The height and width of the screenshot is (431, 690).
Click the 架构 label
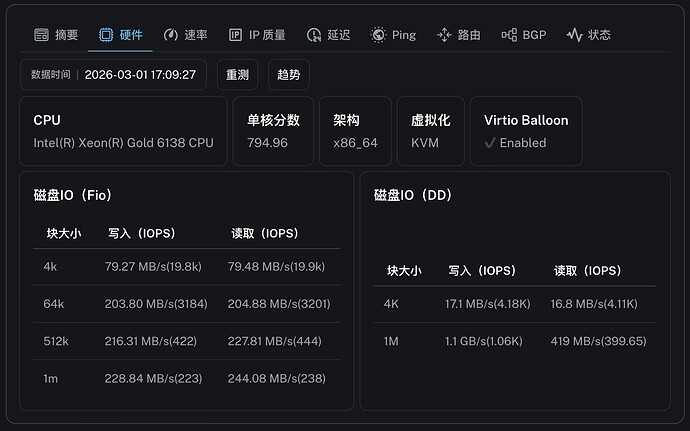click(346, 120)
